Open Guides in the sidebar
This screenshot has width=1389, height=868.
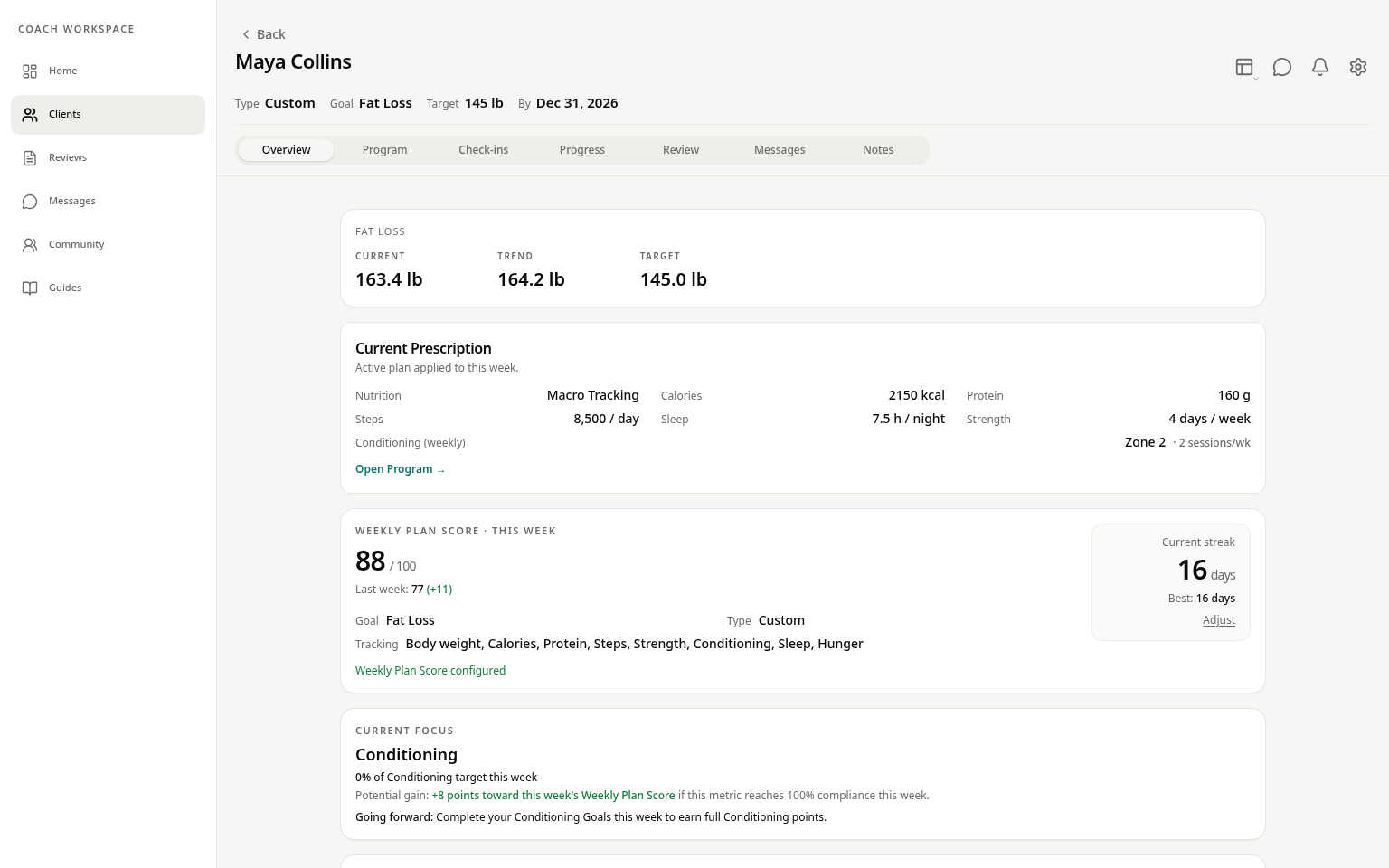(x=108, y=288)
